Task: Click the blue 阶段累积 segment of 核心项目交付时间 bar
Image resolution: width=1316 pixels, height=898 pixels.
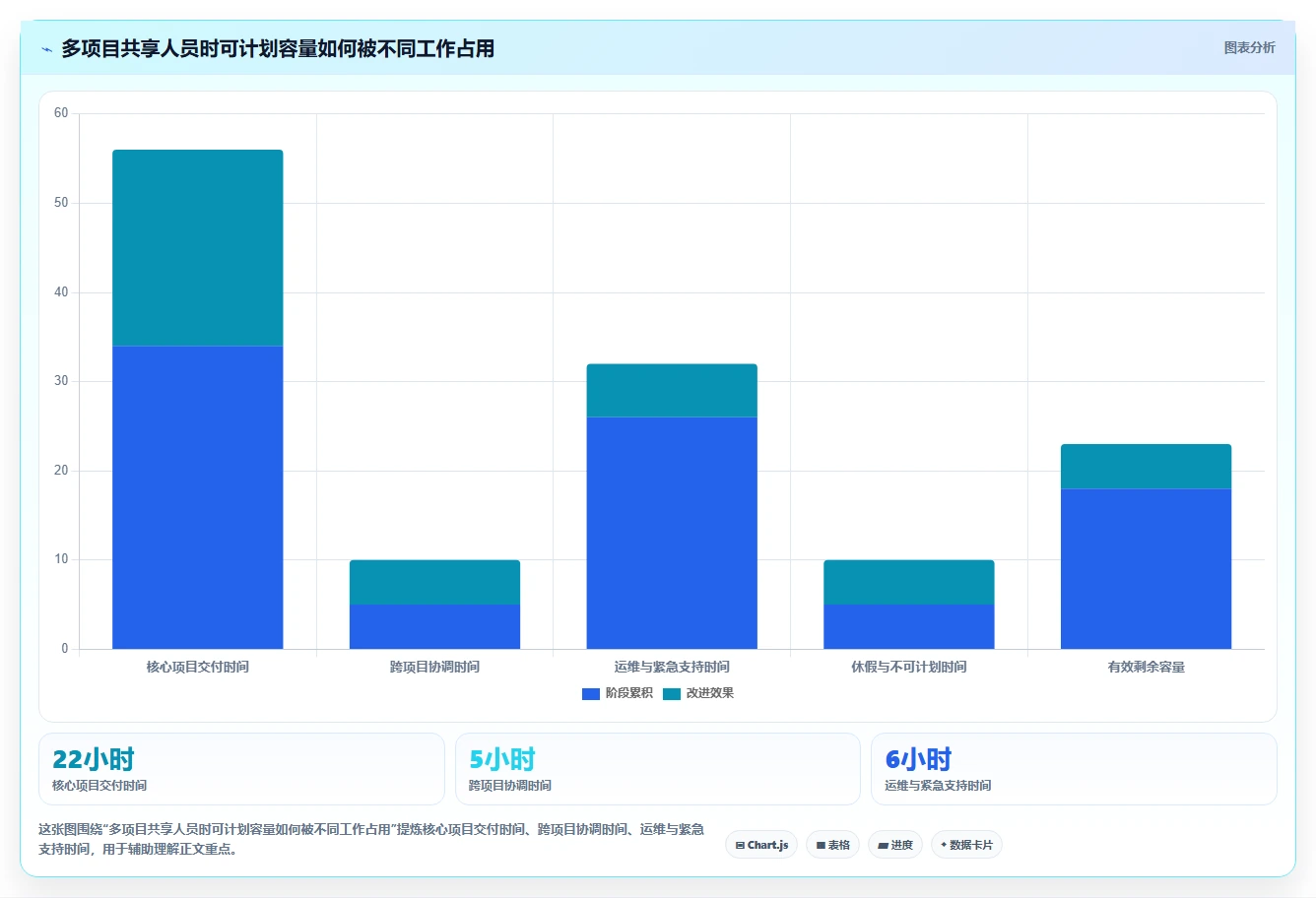Action: [198, 497]
